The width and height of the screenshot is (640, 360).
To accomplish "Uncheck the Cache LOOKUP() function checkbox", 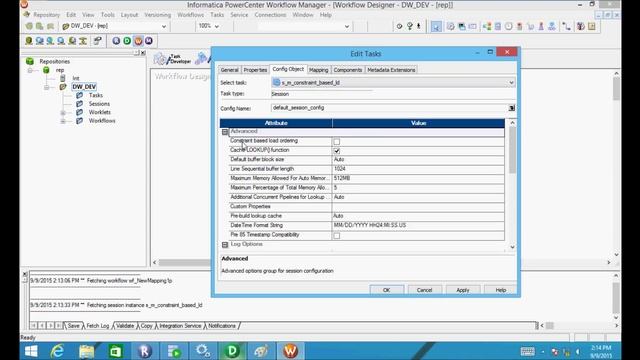I will (x=337, y=151).
